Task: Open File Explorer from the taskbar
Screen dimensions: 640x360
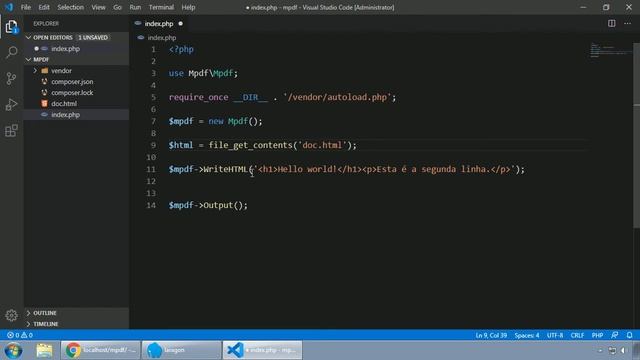Action: (x=44, y=350)
